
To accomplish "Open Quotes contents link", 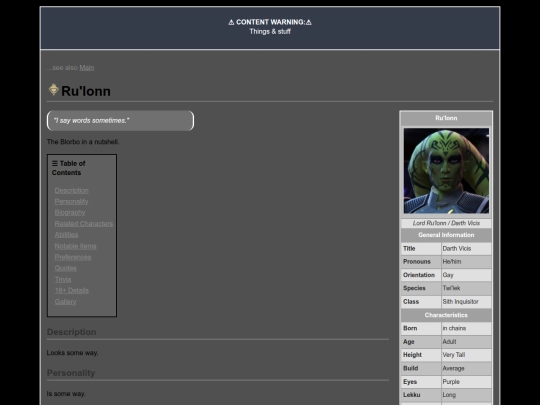I will coord(65,268).
